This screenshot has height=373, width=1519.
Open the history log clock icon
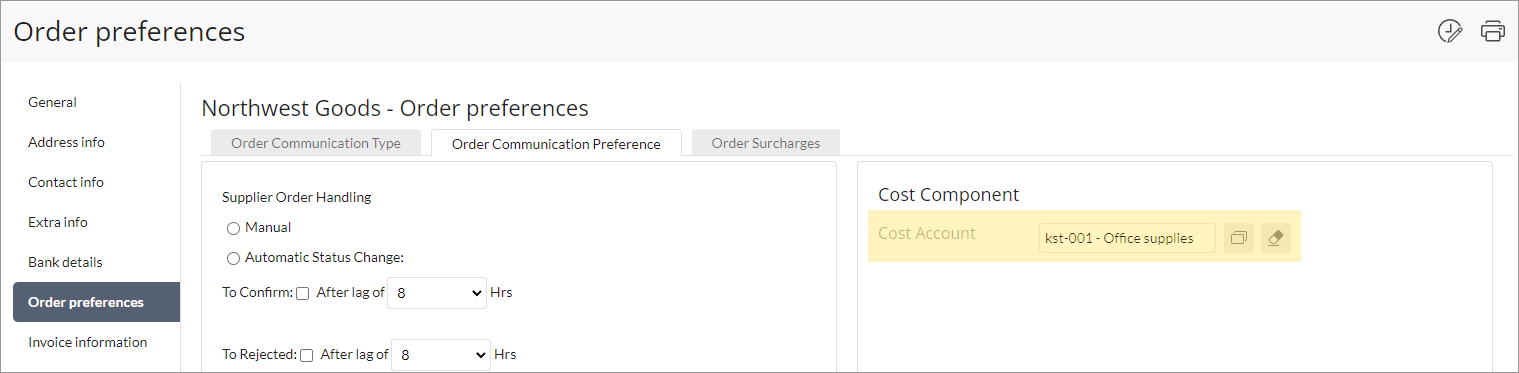pos(1449,31)
